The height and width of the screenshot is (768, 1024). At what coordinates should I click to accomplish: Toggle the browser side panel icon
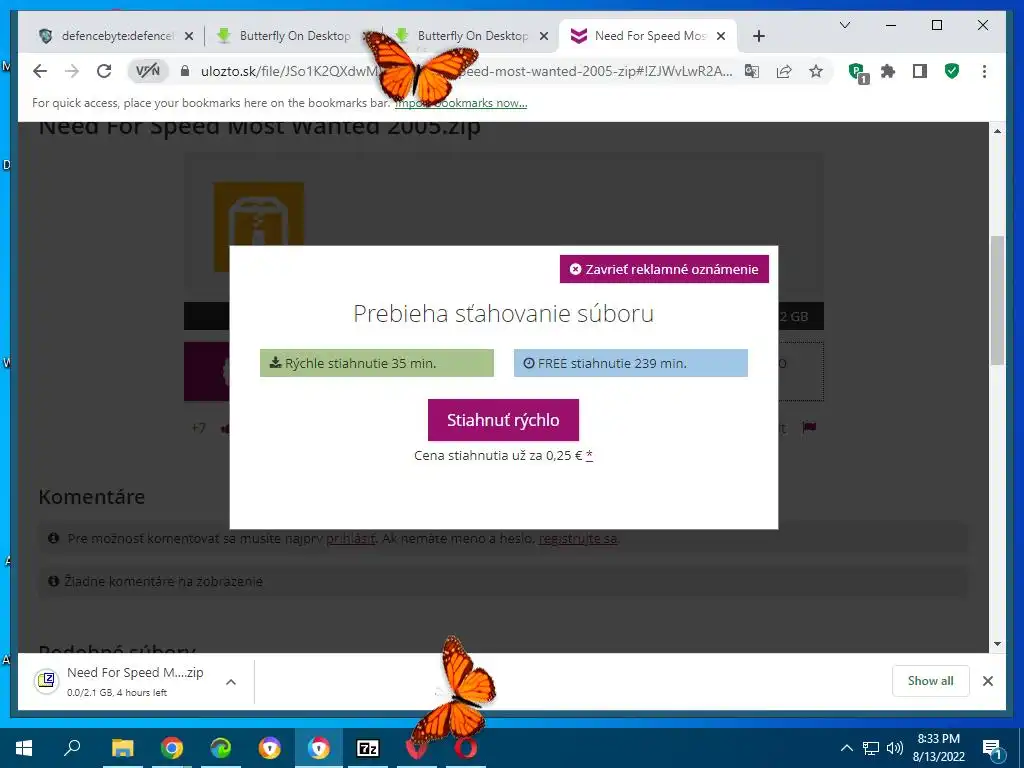(920, 71)
